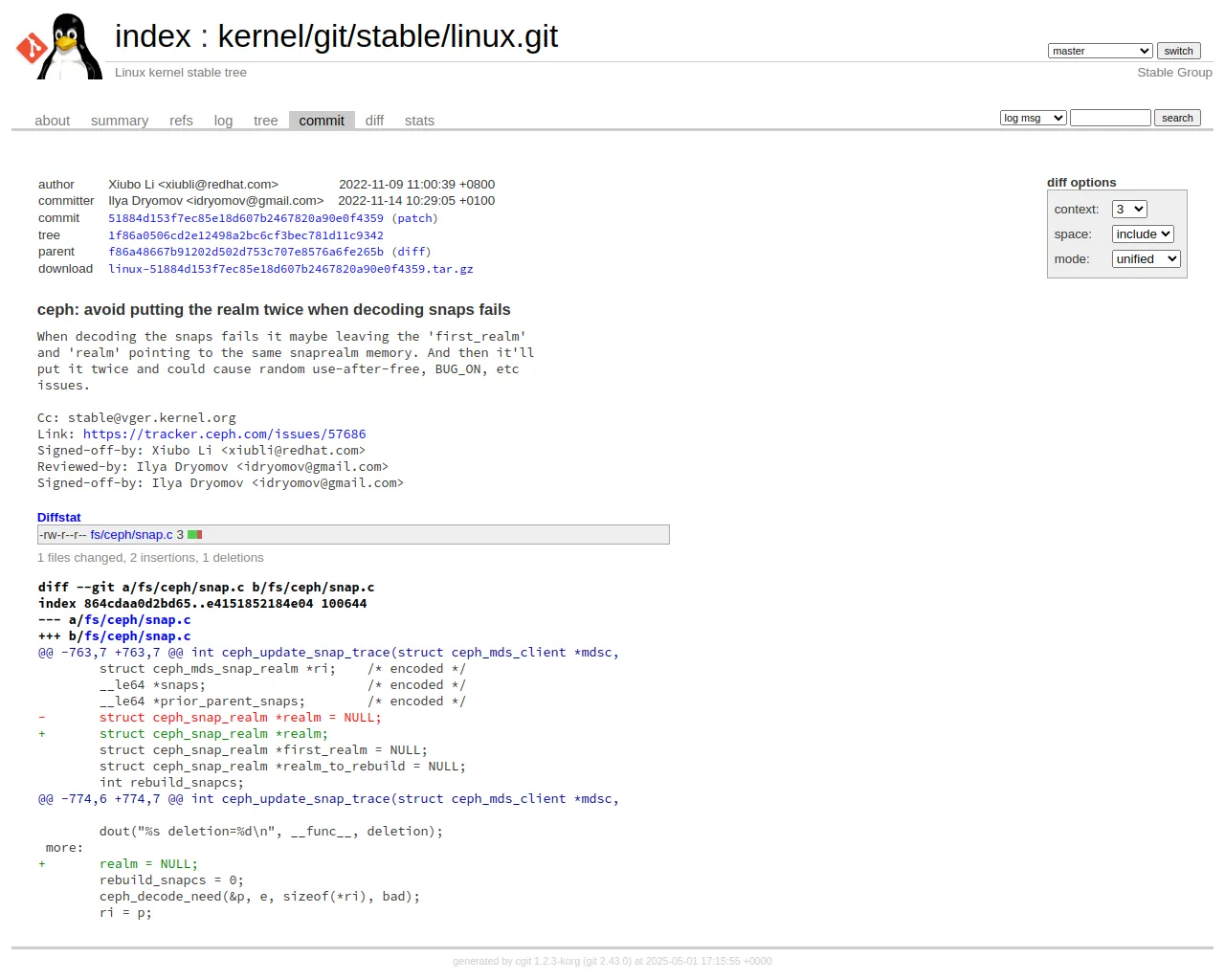
Task: Click the 'diff --git a/fs/ceph/snap.c' header line
Action: click(x=207, y=588)
